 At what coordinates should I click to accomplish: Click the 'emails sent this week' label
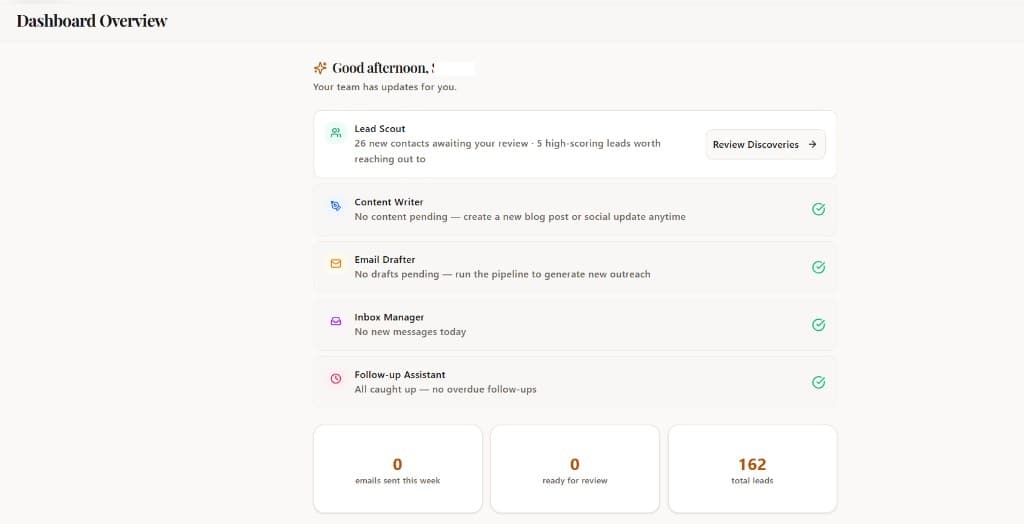(x=398, y=481)
